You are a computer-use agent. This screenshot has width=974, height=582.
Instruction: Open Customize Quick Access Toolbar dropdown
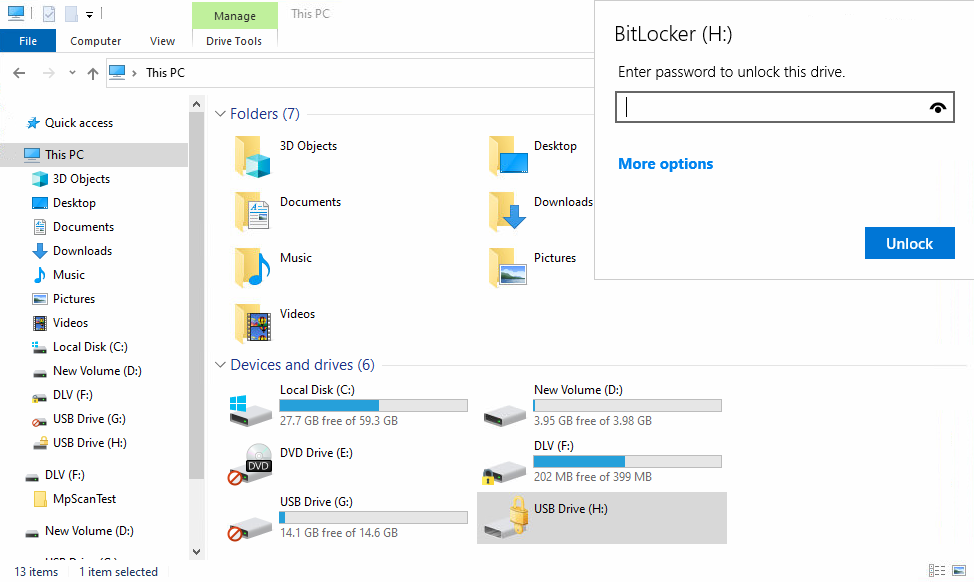(89, 14)
